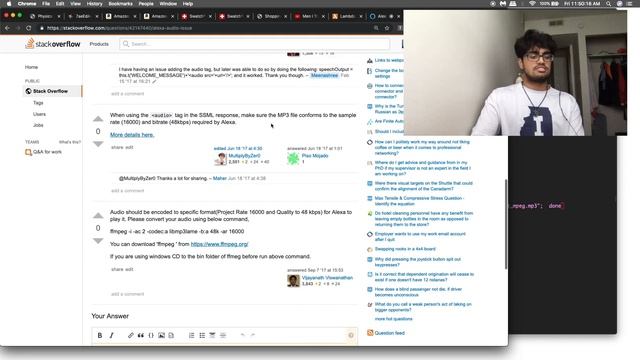Viewport: 640px width, 360px height.
Task: Click the redo arrow in editor toolbar
Action: click(x=253, y=335)
